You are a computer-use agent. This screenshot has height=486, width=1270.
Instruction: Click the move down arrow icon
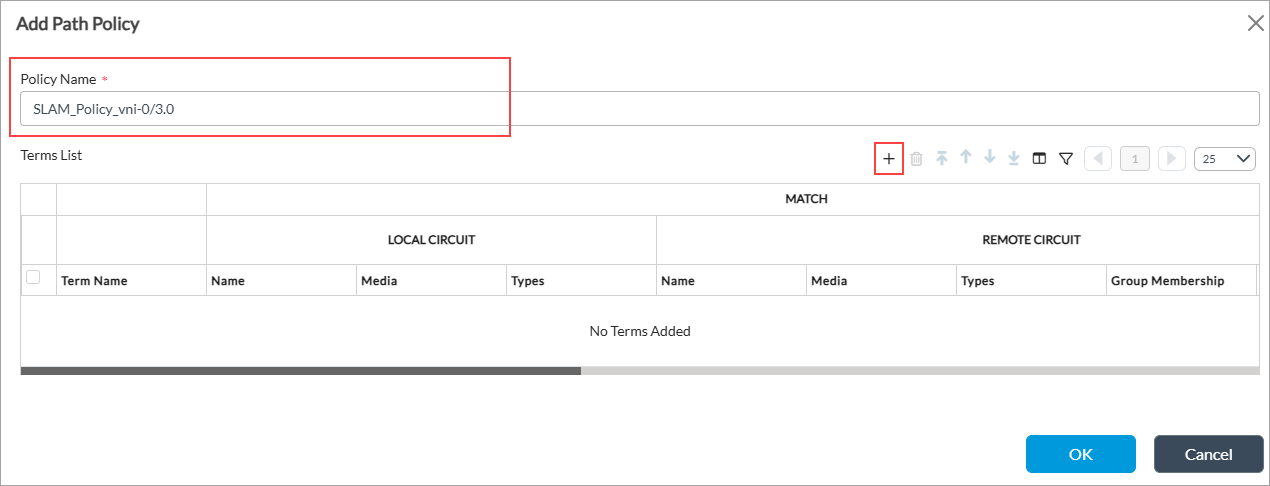990,158
